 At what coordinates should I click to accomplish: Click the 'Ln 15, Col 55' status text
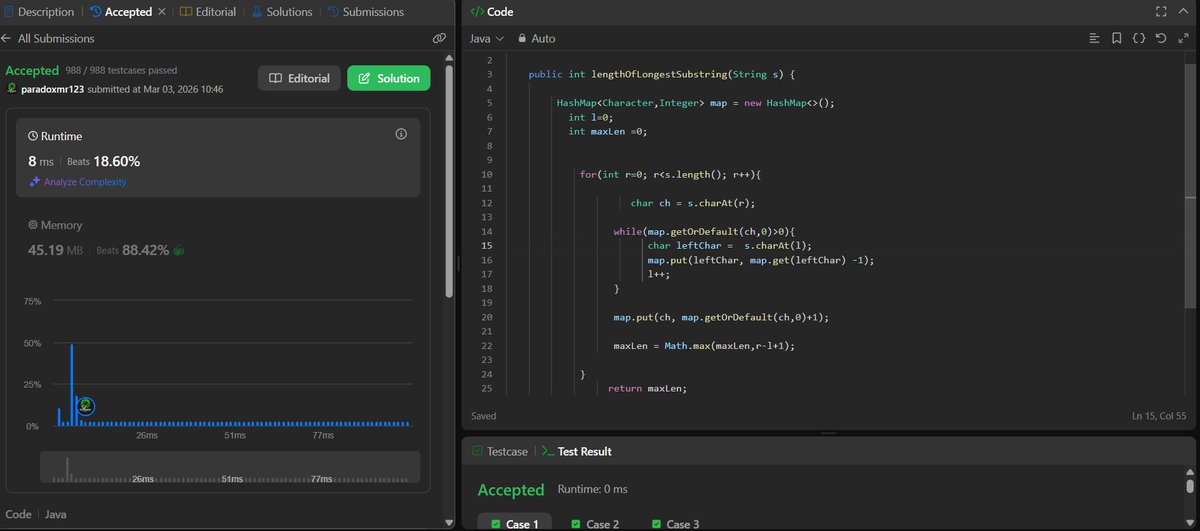(x=1160, y=415)
